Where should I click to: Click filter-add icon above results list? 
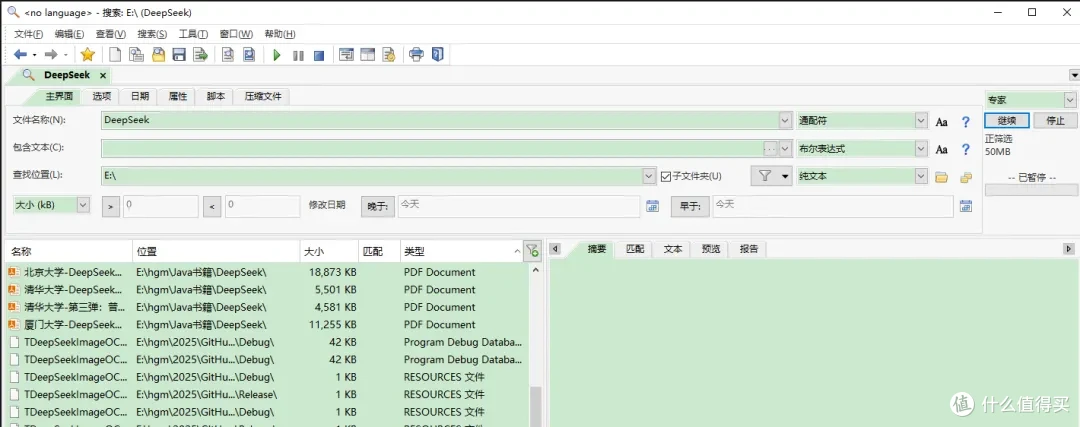[532, 251]
